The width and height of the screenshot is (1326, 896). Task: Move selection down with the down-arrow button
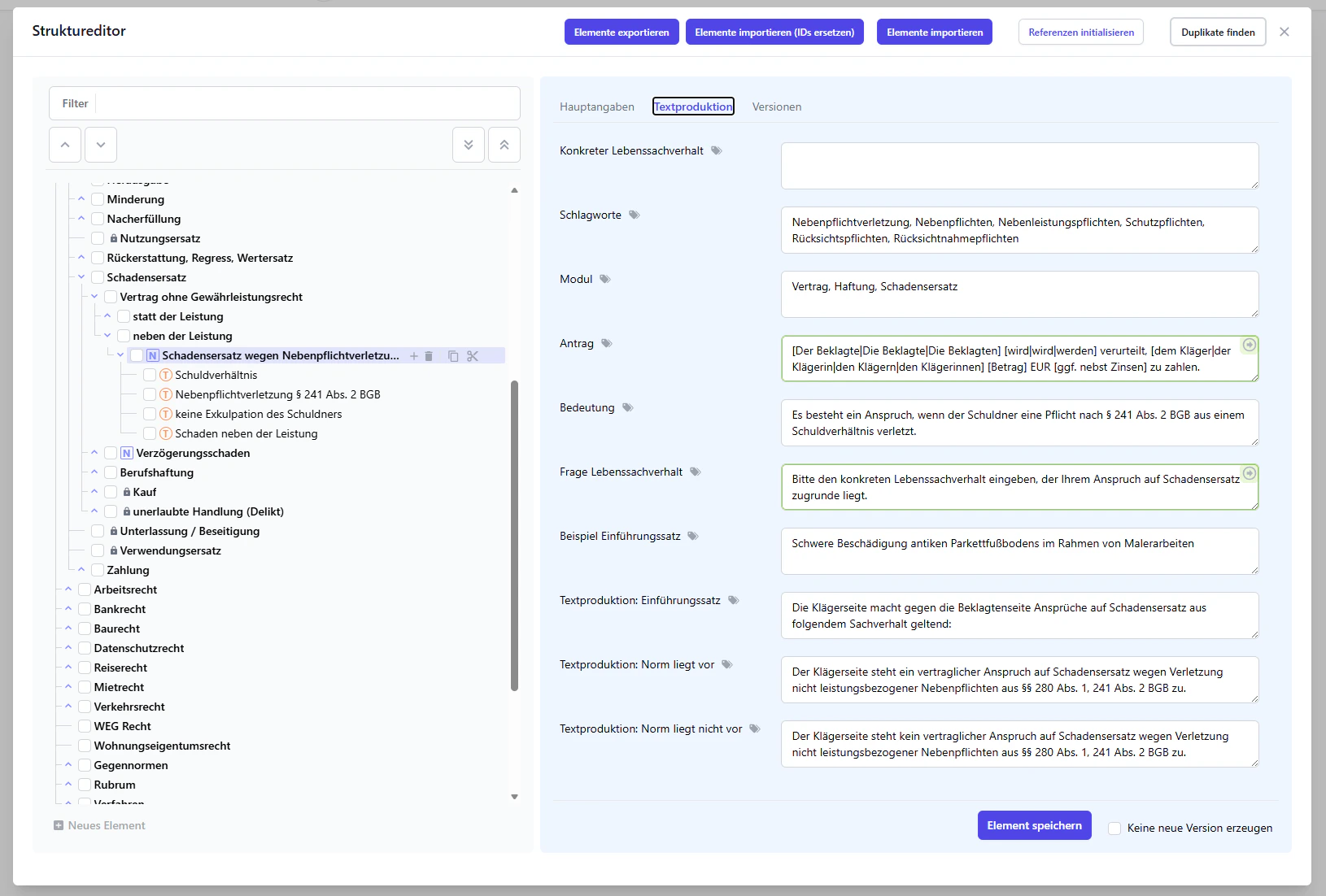click(x=101, y=145)
